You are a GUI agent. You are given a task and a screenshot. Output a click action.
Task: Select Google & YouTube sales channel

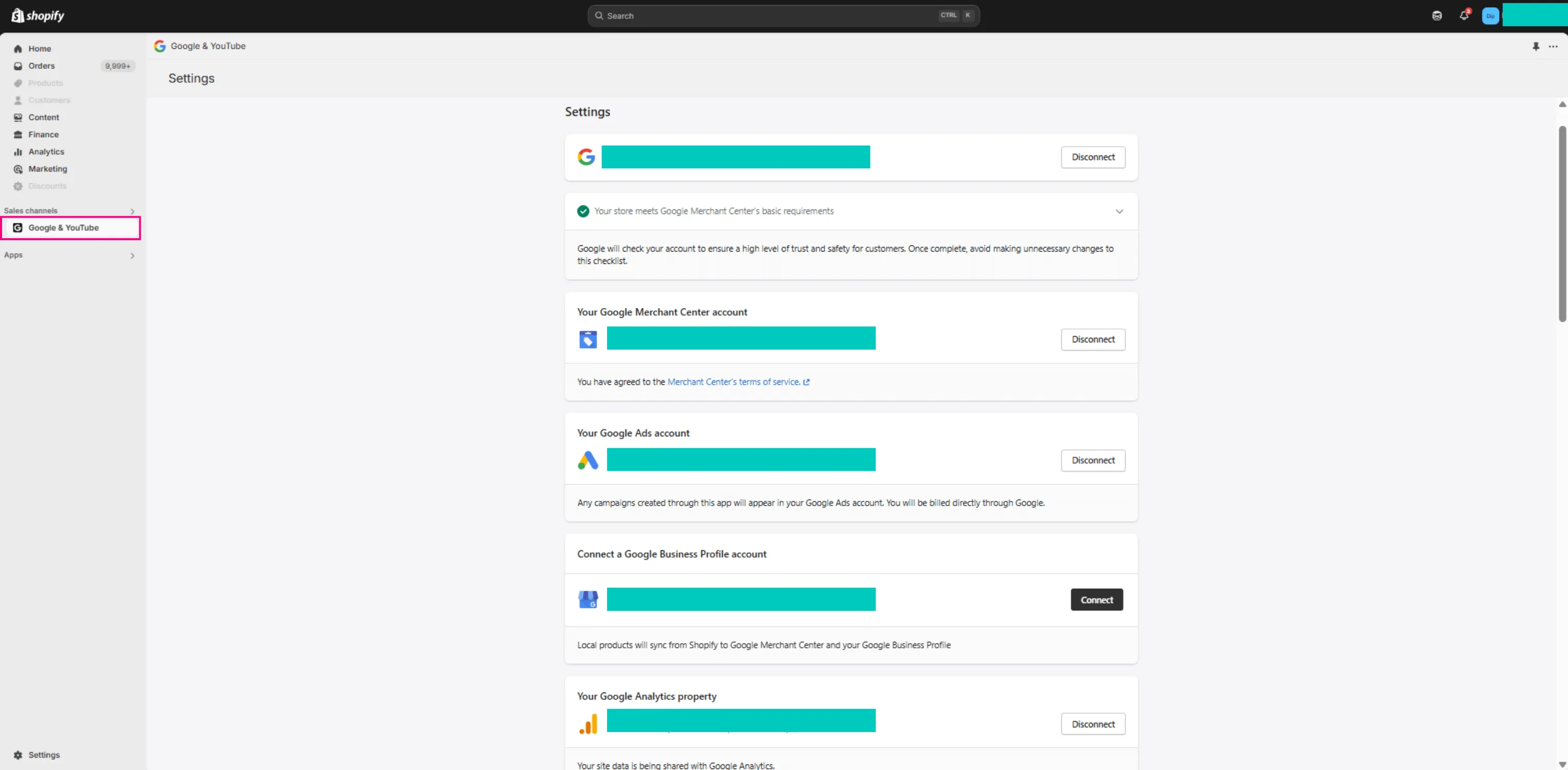coord(71,228)
